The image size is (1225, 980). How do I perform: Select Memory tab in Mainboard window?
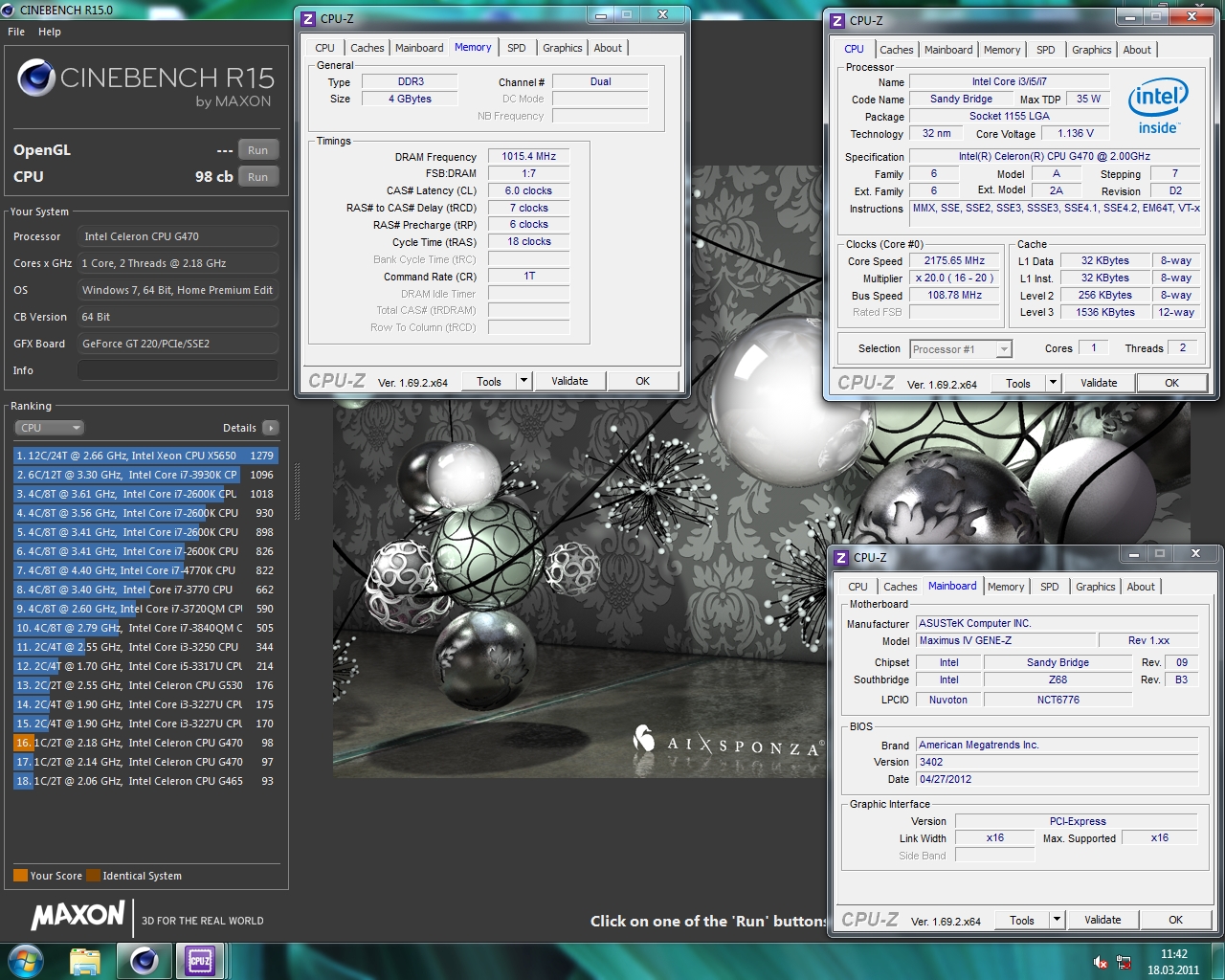pyautogui.click(x=1006, y=587)
